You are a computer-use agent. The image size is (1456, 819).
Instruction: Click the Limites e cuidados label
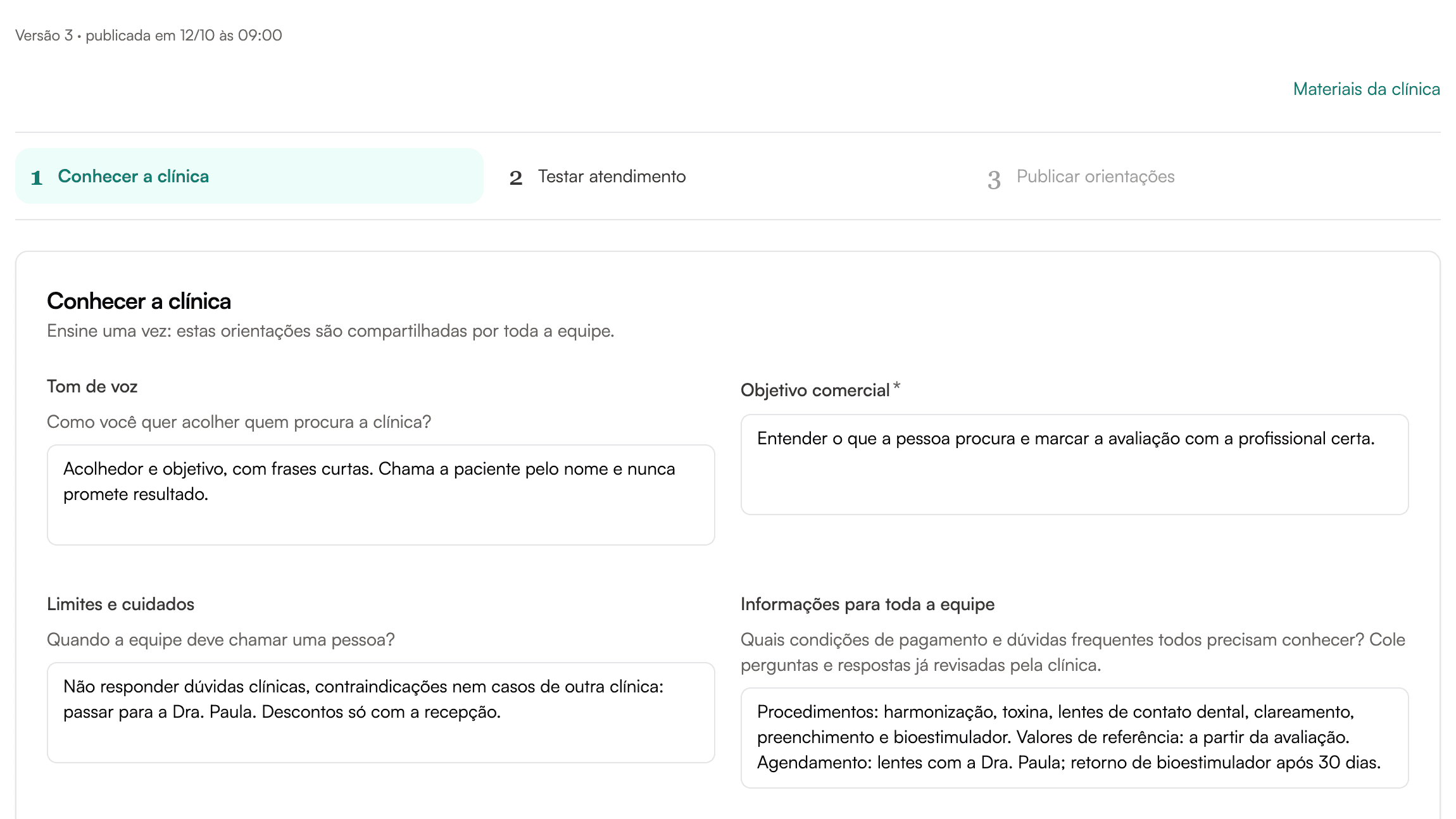[120, 604]
